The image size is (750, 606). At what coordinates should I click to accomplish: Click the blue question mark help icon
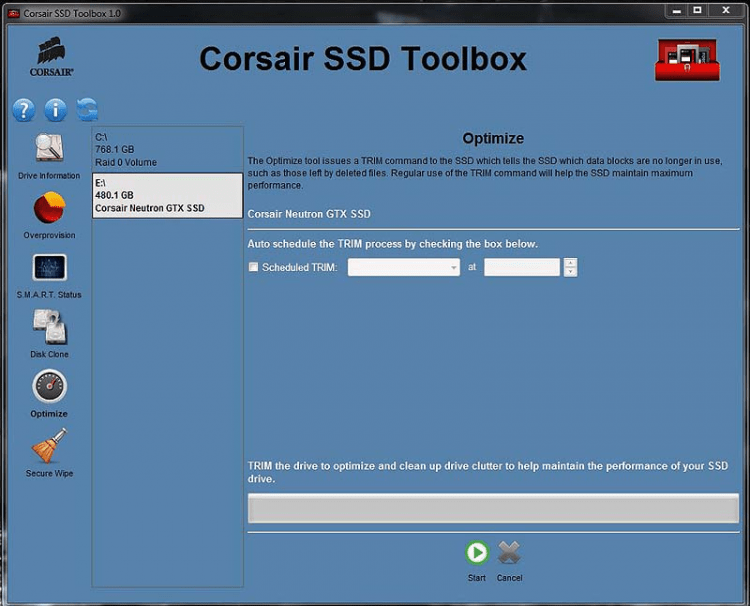coord(24,110)
